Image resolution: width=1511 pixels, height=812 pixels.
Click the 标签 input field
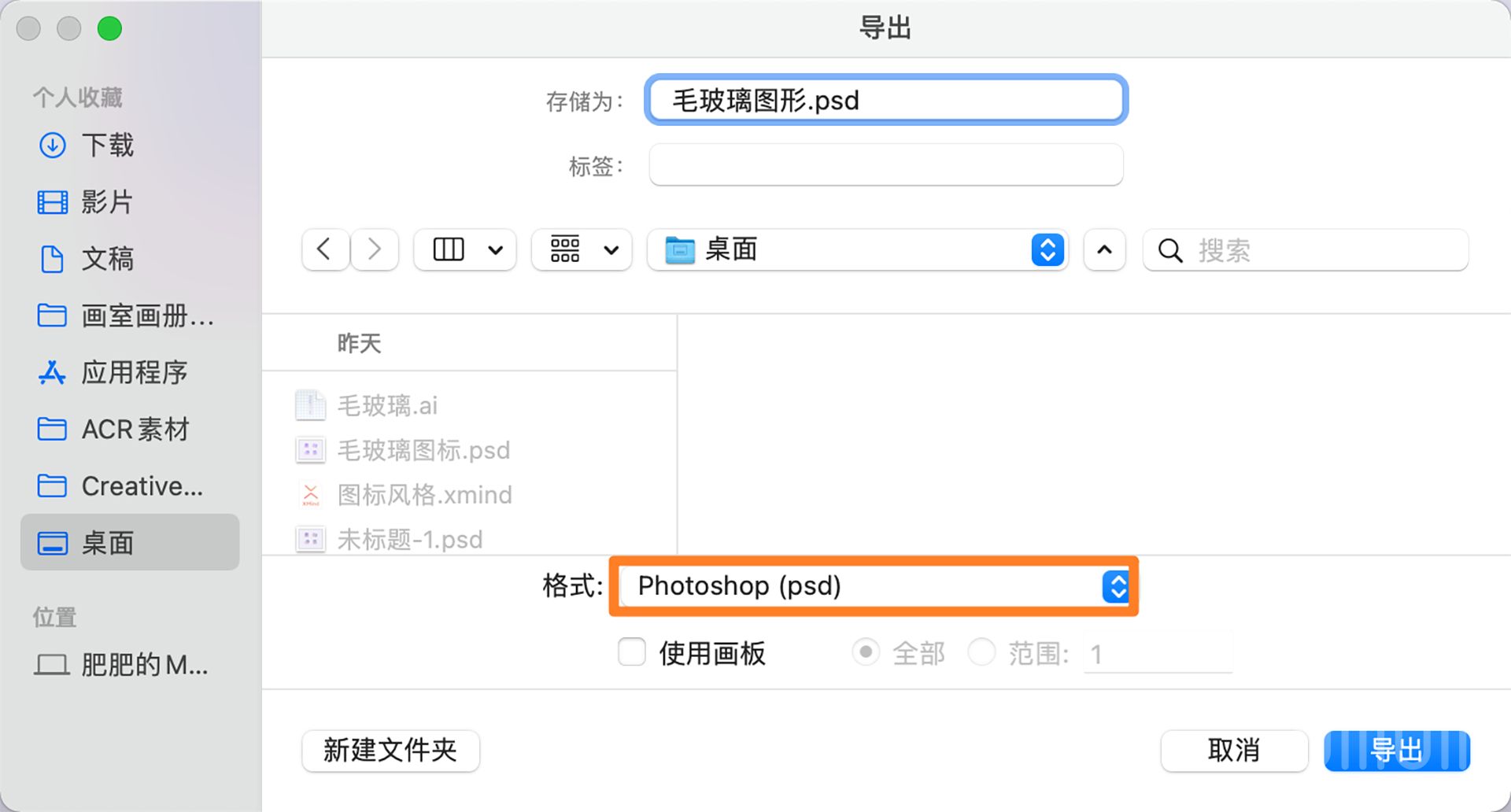[x=885, y=165]
